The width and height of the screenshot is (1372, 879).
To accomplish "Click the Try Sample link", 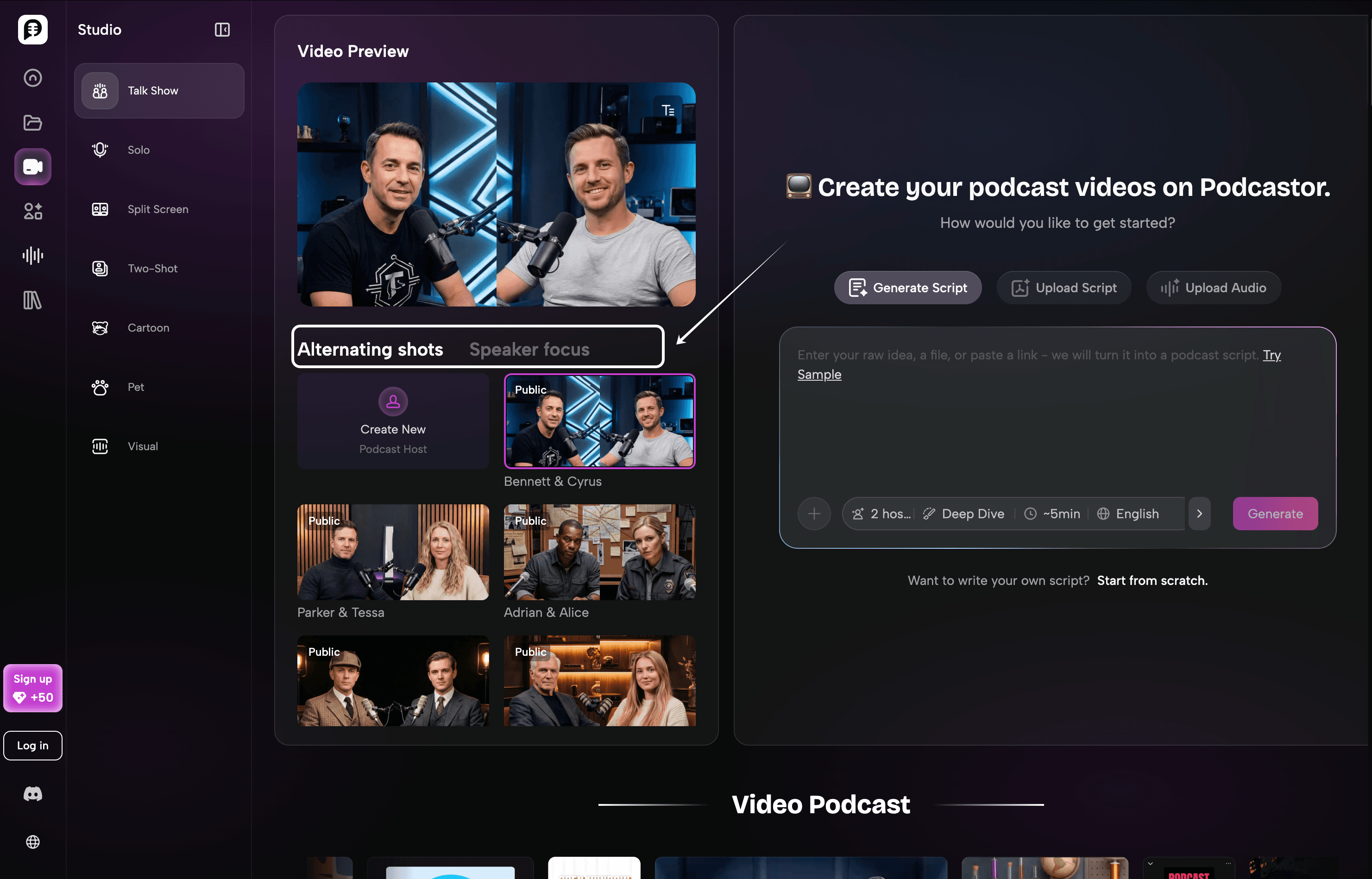I will pos(819,374).
